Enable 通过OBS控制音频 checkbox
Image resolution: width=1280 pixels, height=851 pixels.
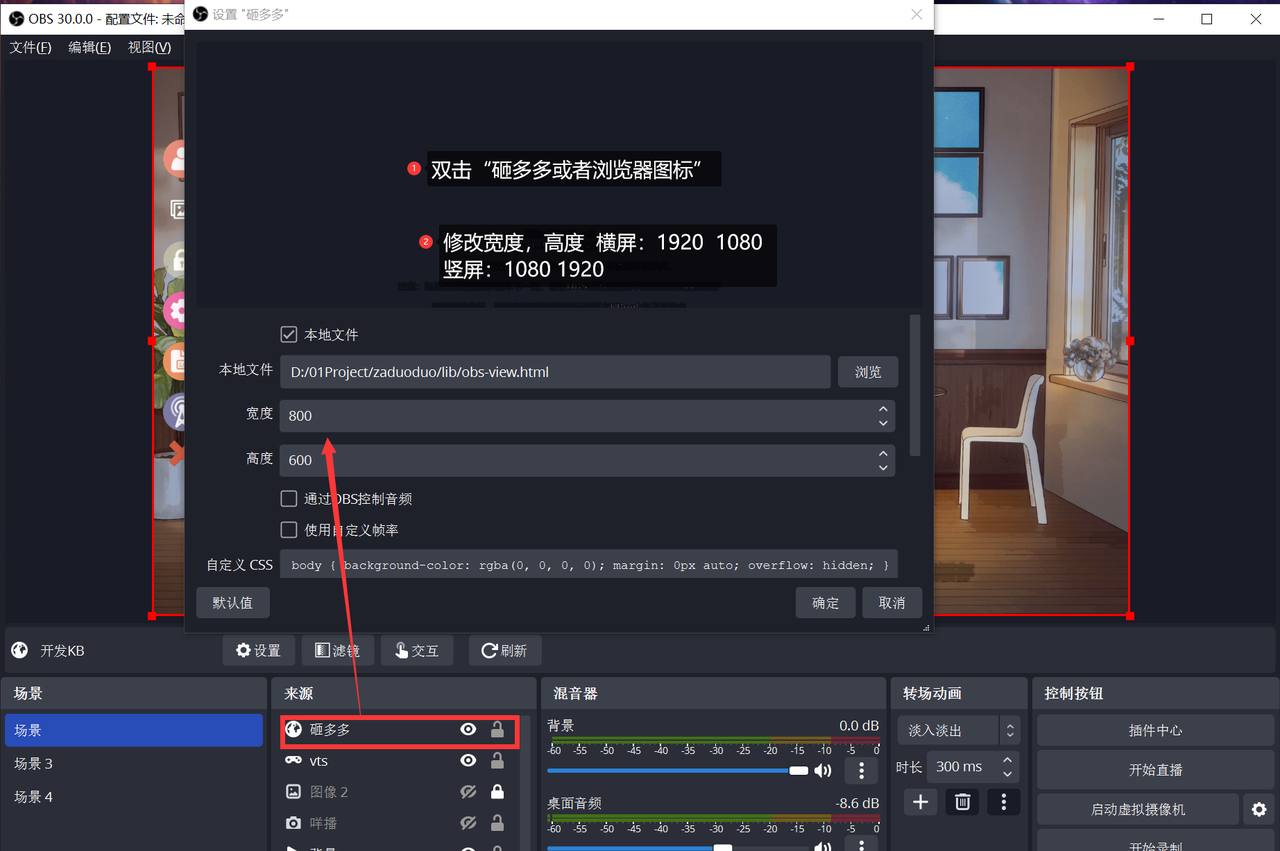pyautogui.click(x=289, y=498)
